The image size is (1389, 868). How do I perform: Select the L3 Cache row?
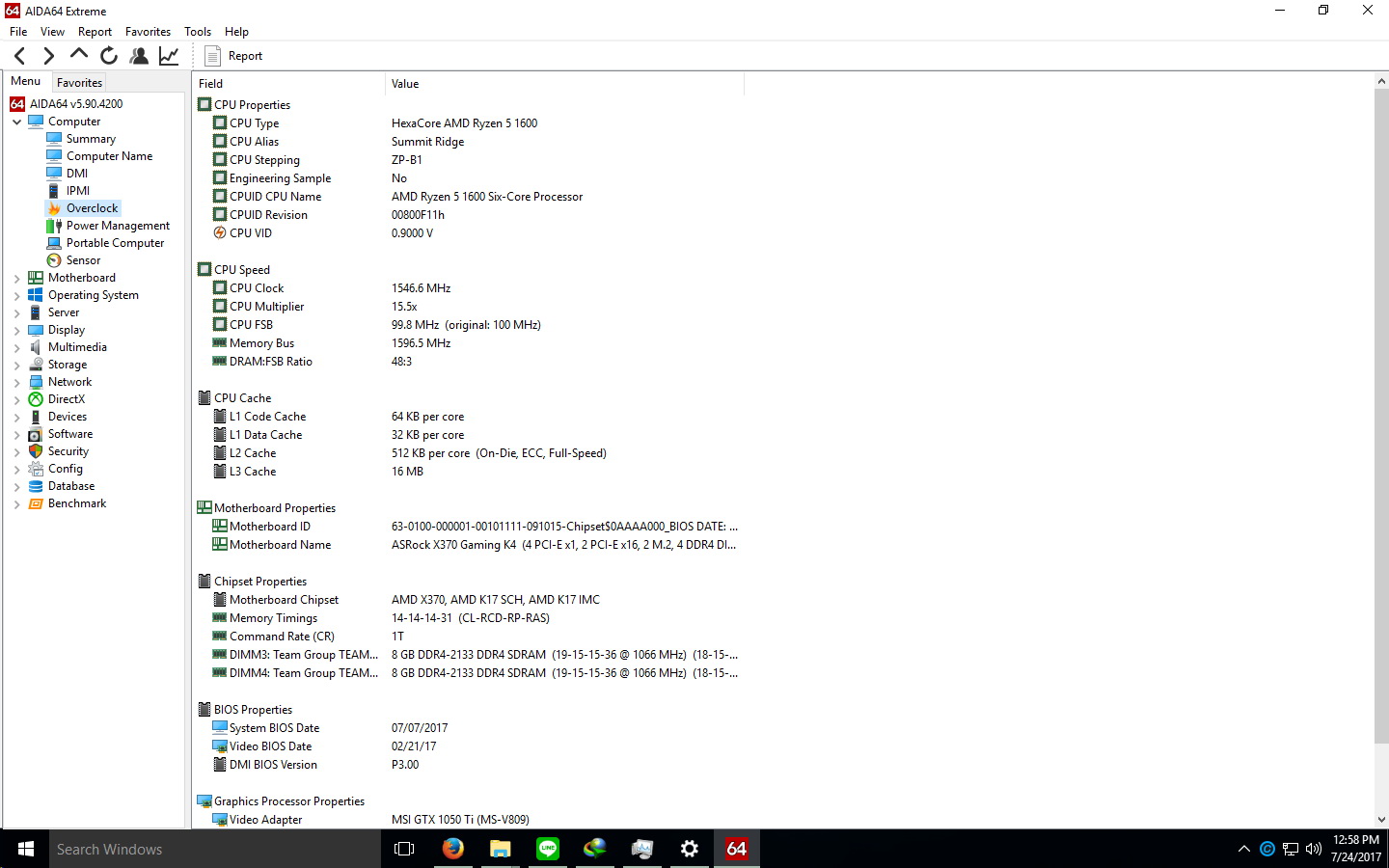tap(468, 472)
